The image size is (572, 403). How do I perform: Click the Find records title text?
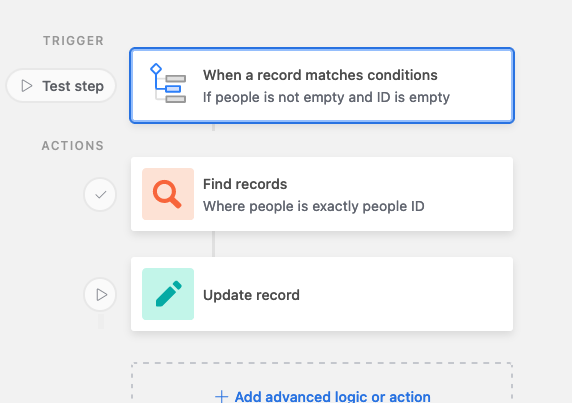point(245,184)
